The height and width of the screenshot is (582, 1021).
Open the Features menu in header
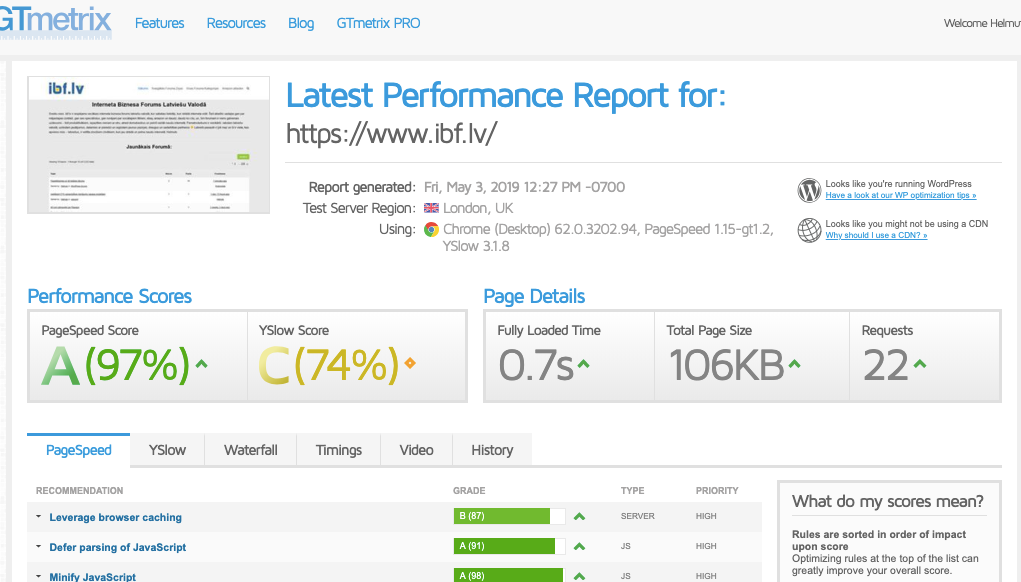click(159, 23)
